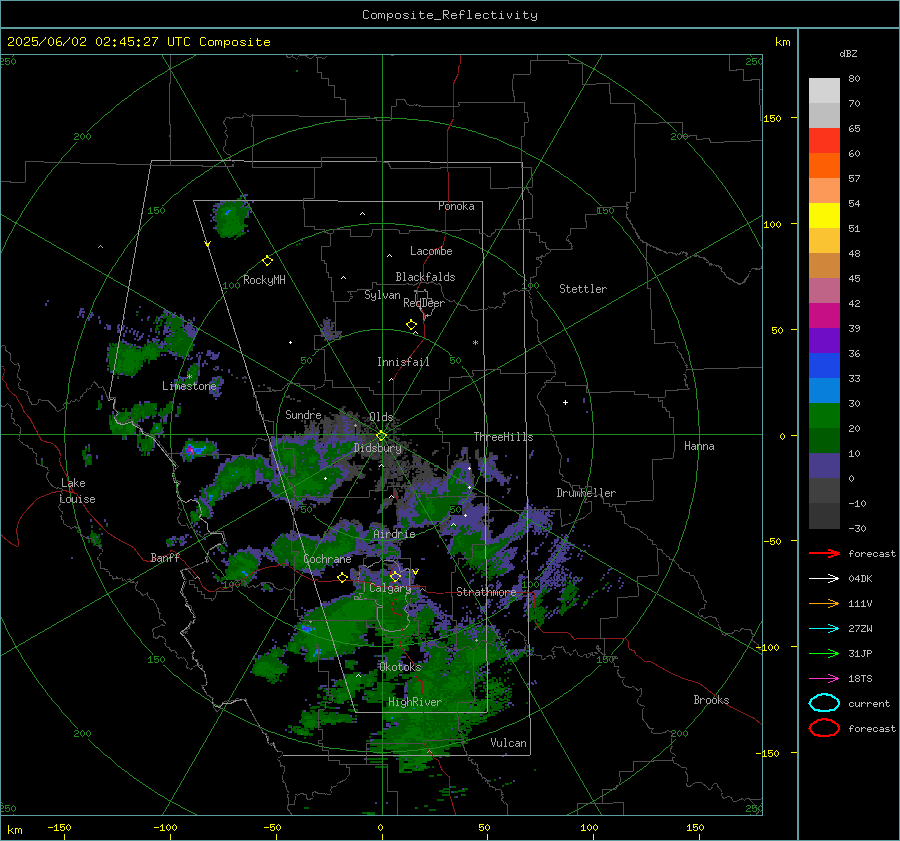This screenshot has width=900, height=841.
Task: Pick the pink 42-45 dBZ color band
Action: [824, 291]
